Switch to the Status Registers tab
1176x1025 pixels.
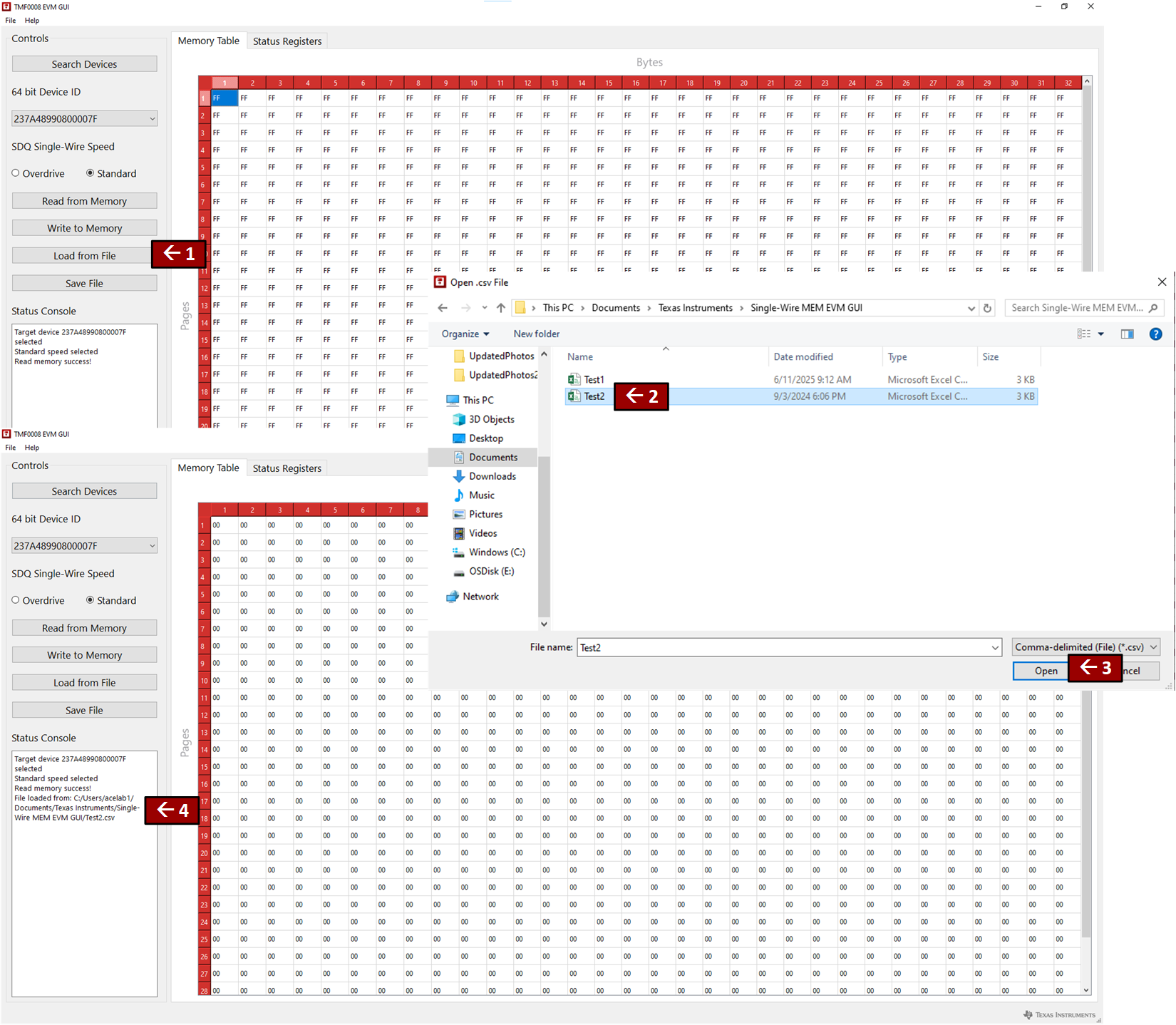[287, 41]
